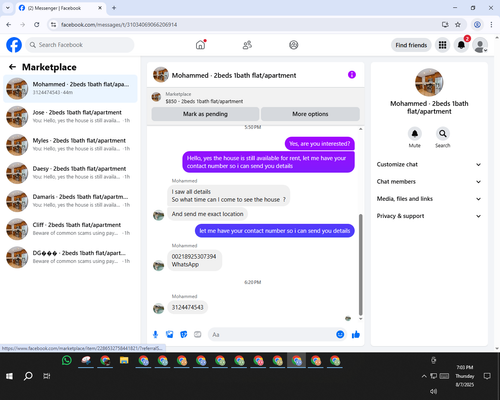Attach a photo file icon
Screen dimensions: 500x400
tap(170, 334)
